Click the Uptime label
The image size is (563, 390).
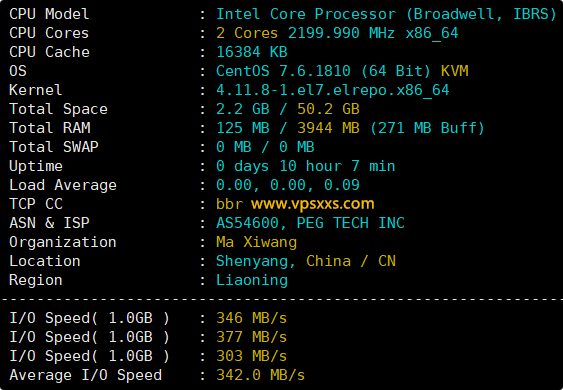[x=36, y=166]
